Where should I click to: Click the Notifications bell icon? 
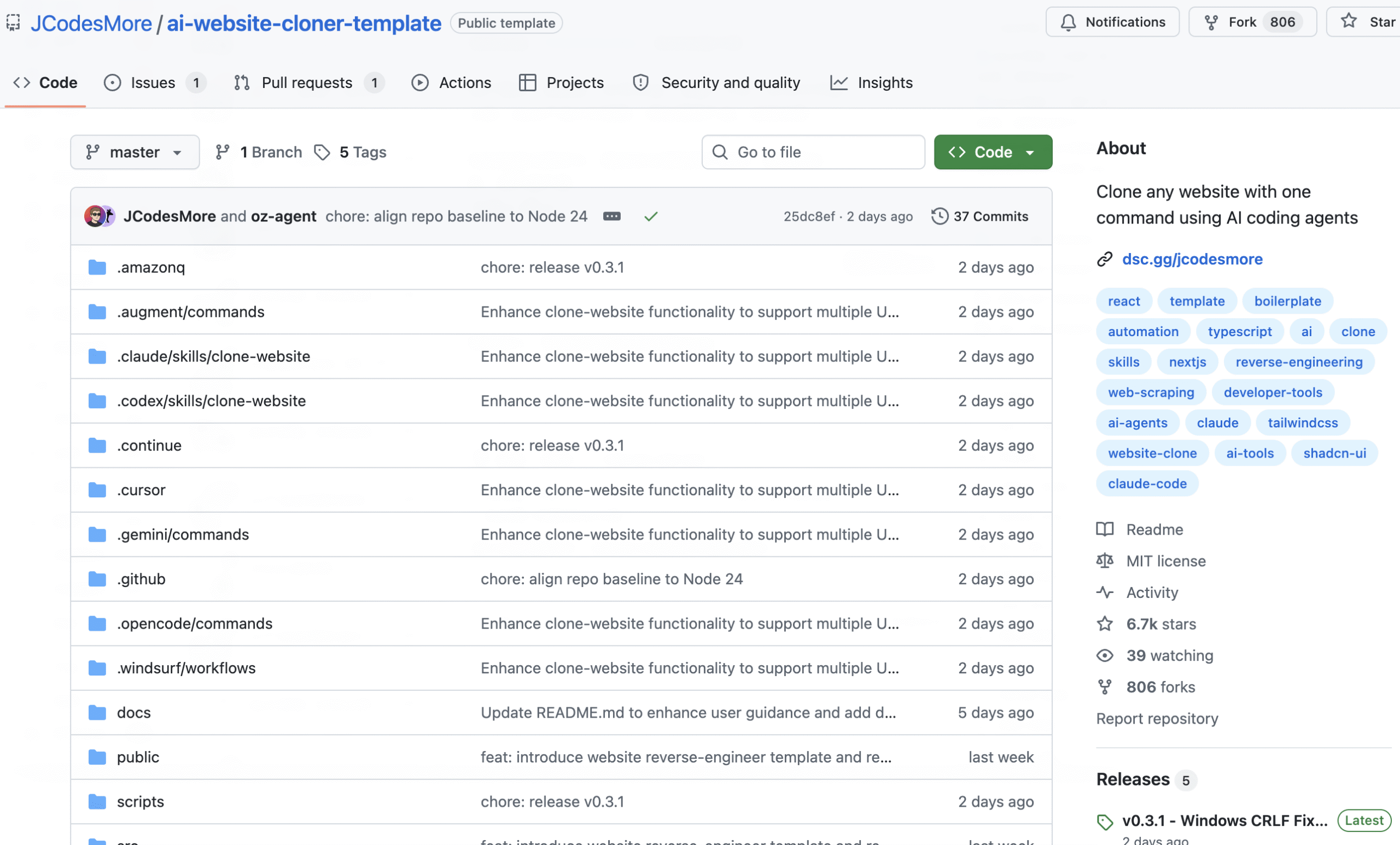coord(1067,22)
